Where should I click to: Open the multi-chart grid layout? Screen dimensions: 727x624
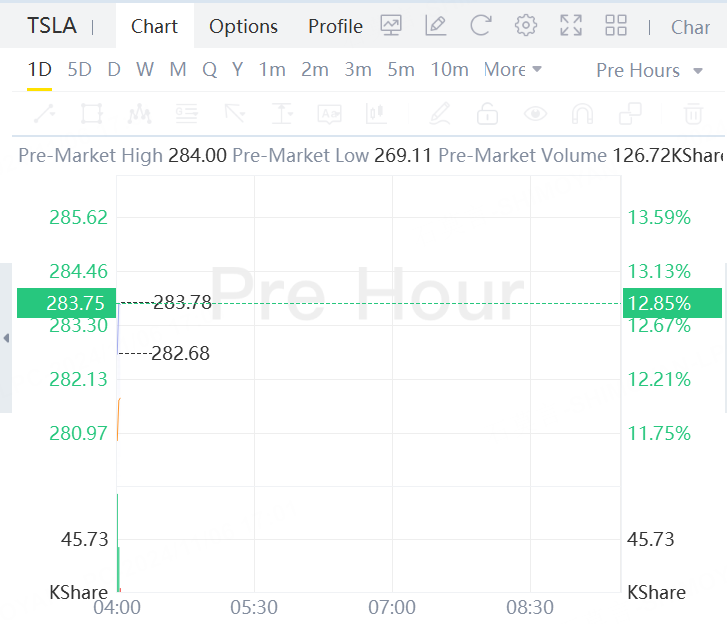616,26
